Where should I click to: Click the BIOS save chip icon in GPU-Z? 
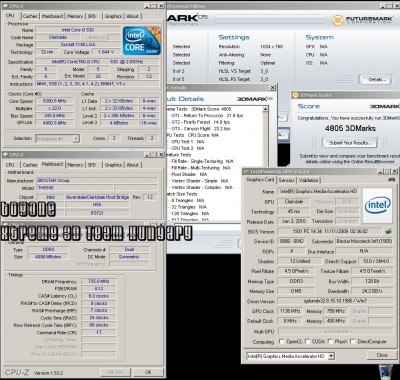click(388, 231)
